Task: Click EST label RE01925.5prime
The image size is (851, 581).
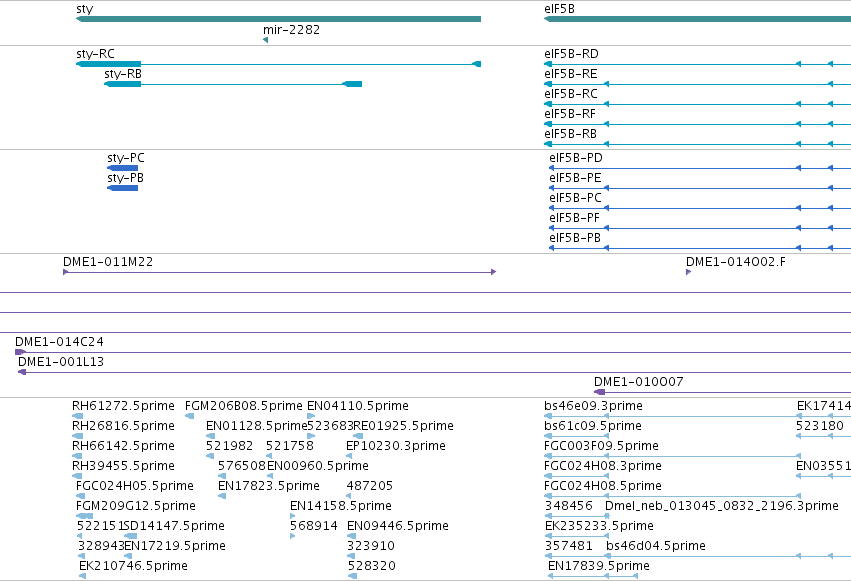Action: tap(403, 426)
